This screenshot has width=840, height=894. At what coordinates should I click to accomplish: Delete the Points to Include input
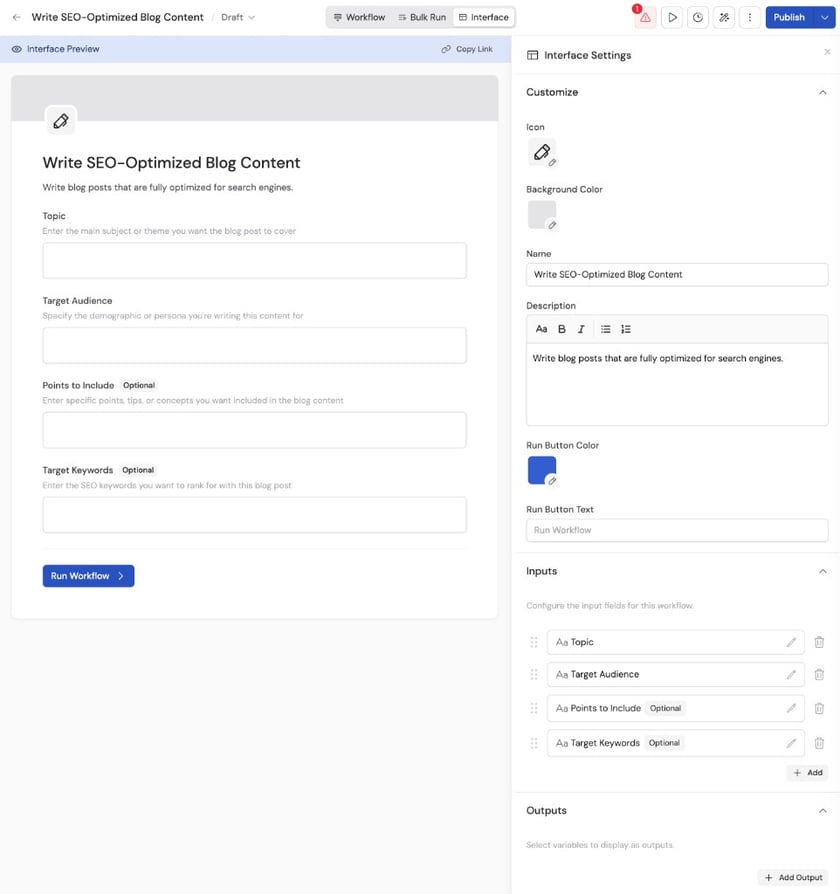pyautogui.click(x=819, y=708)
